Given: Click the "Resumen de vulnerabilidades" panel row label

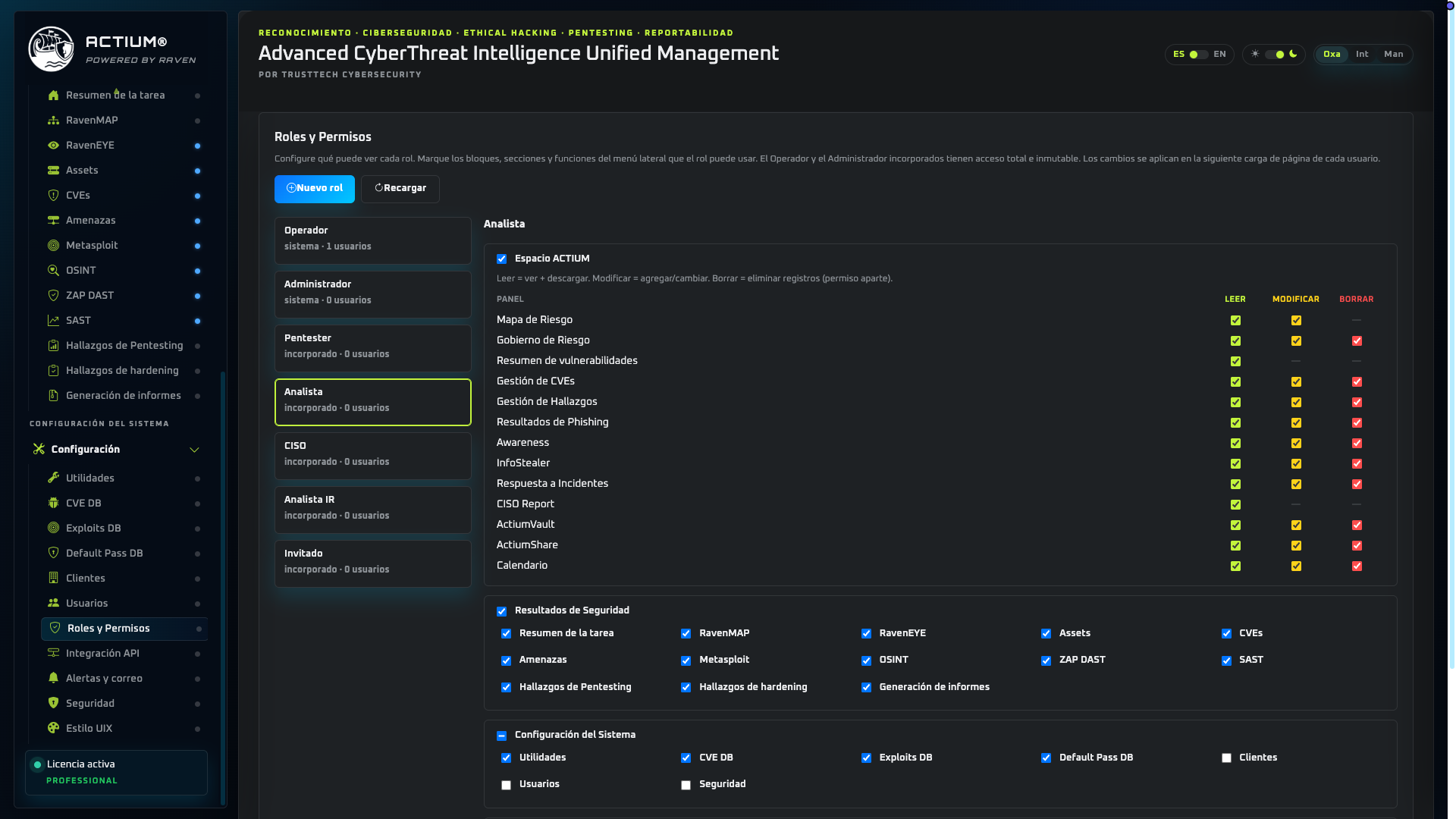Looking at the screenshot, I should (x=567, y=361).
